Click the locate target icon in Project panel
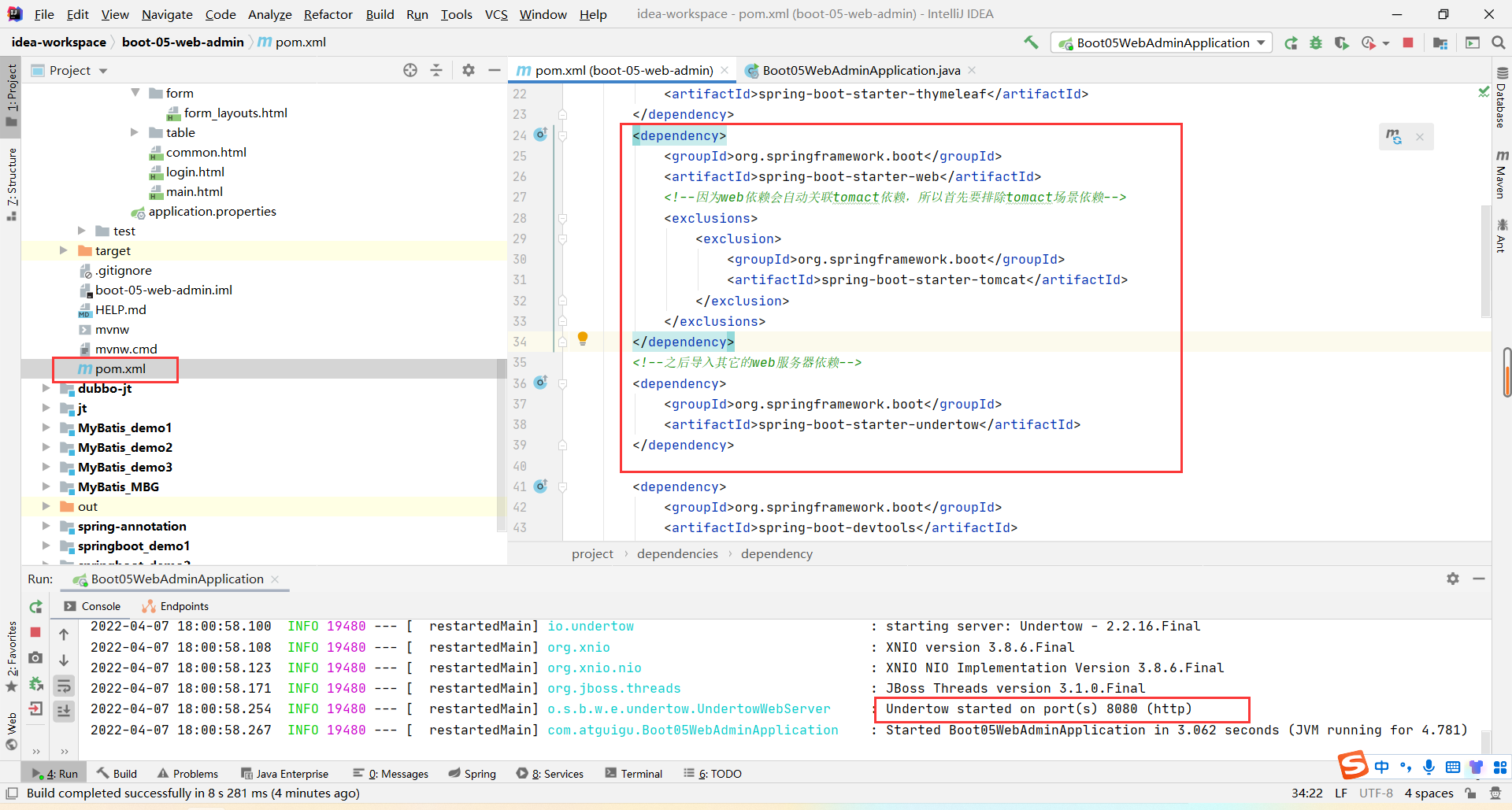 [x=410, y=70]
